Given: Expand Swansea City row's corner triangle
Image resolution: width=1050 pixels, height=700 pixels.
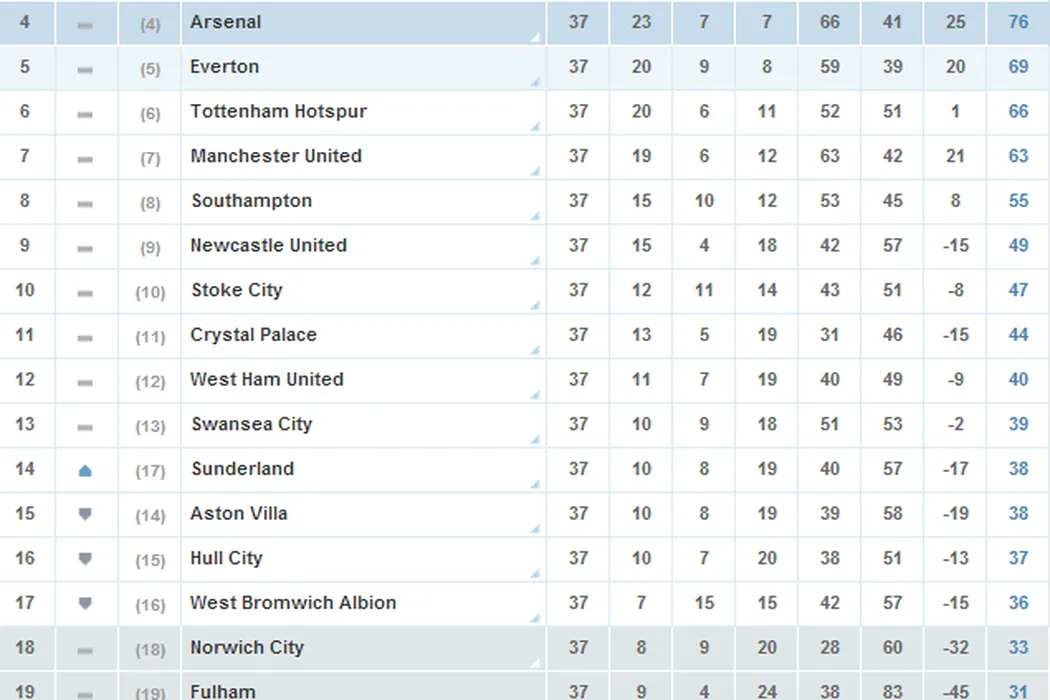Looking at the screenshot, I should tap(537, 439).
